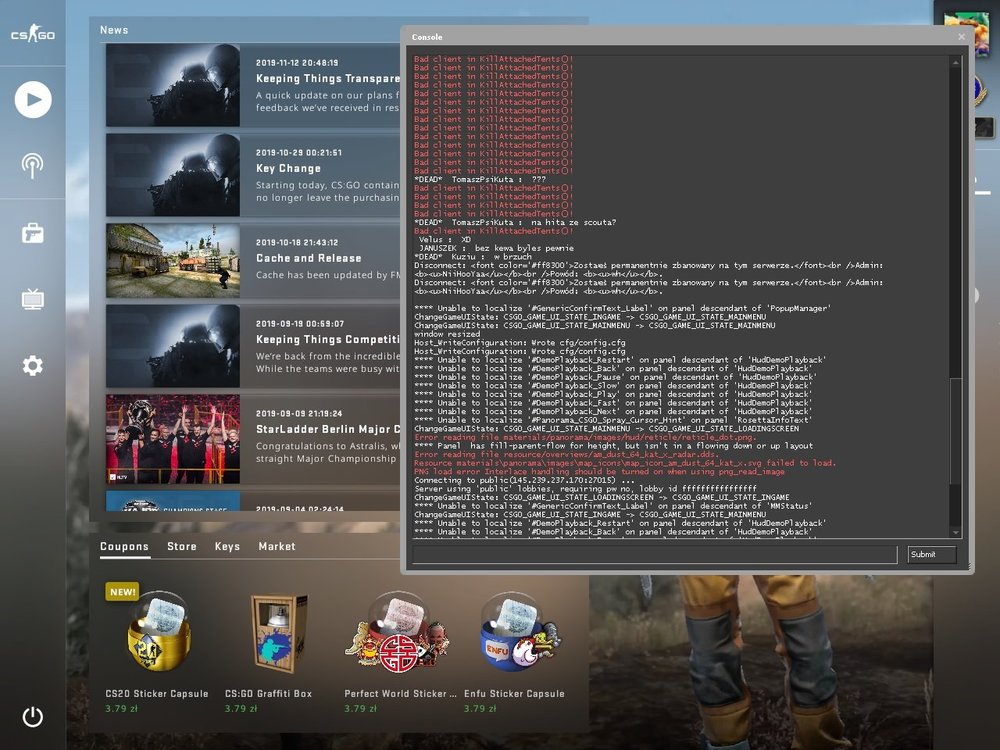Image resolution: width=1000 pixels, height=750 pixels.
Task: Click the console scrollbar thumb
Action: (955, 430)
